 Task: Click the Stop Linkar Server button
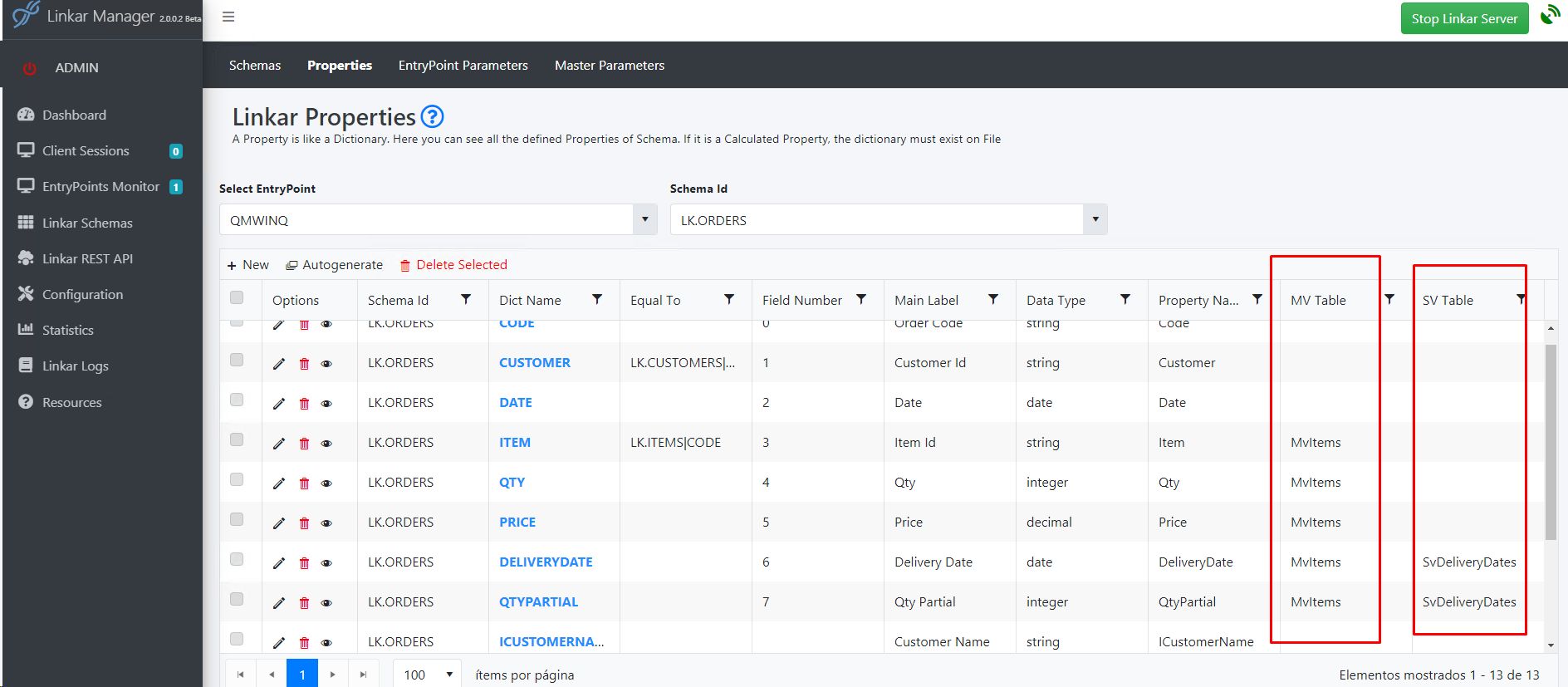click(1464, 18)
